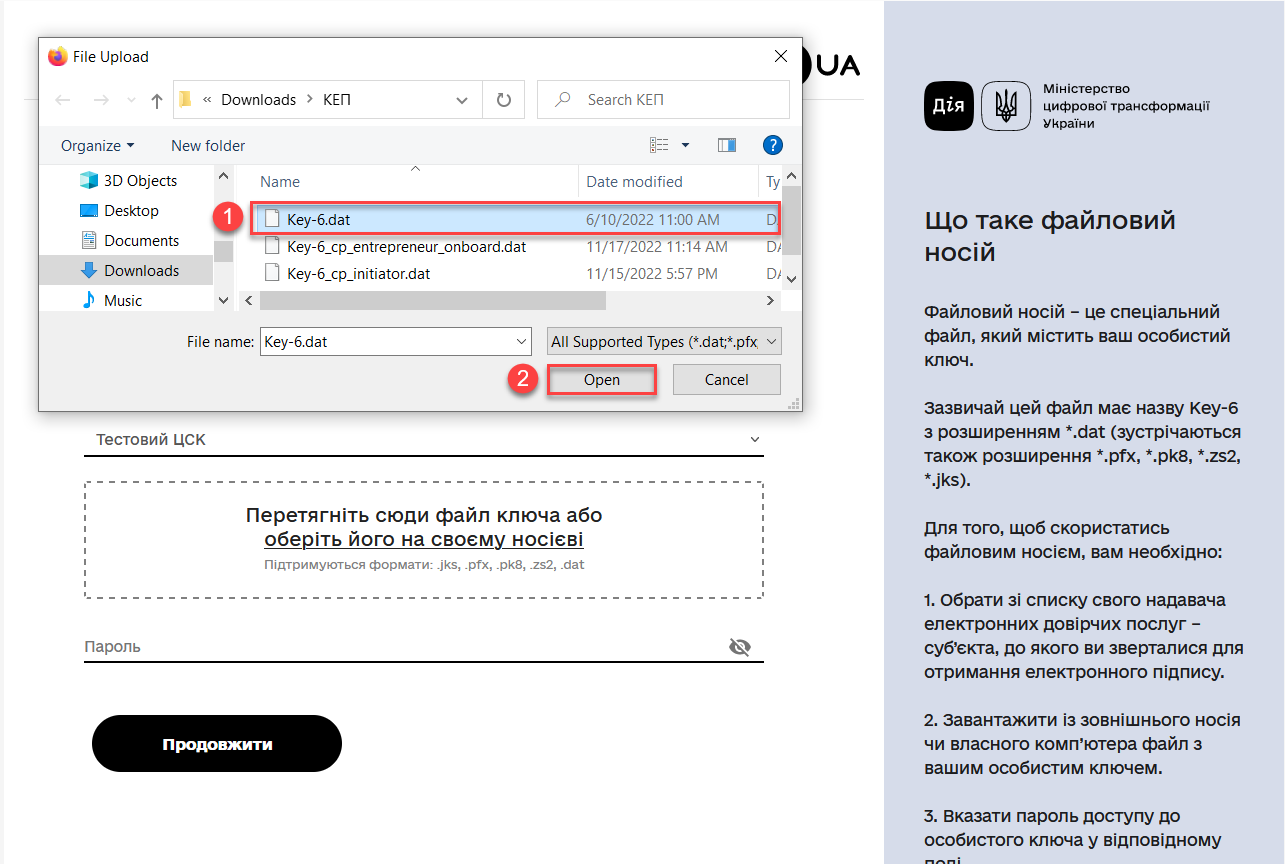This screenshot has height=864, width=1285.
Task: Click the Refresh folder icon
Action: coord(504,100)
